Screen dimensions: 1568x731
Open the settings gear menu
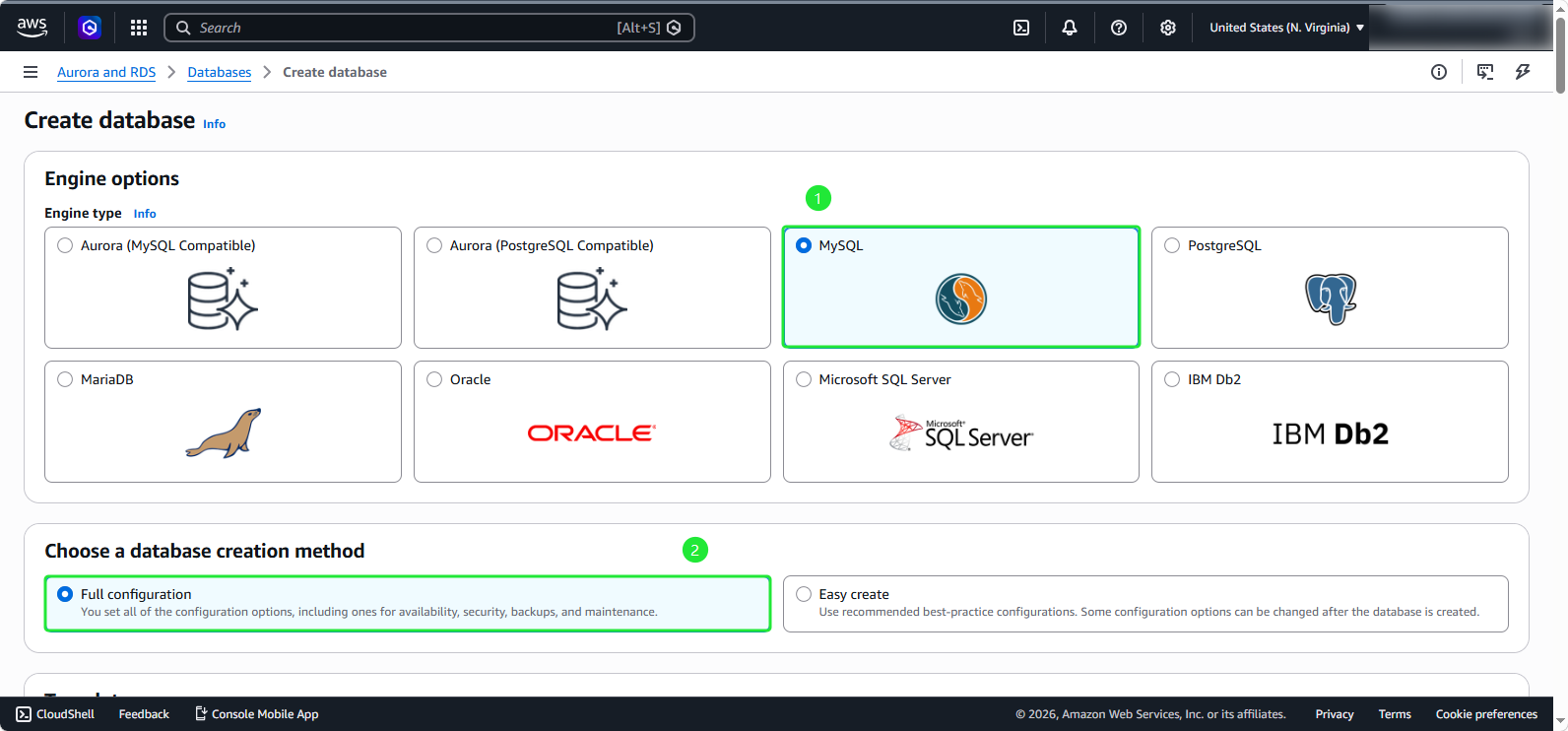coord(1168,28)
